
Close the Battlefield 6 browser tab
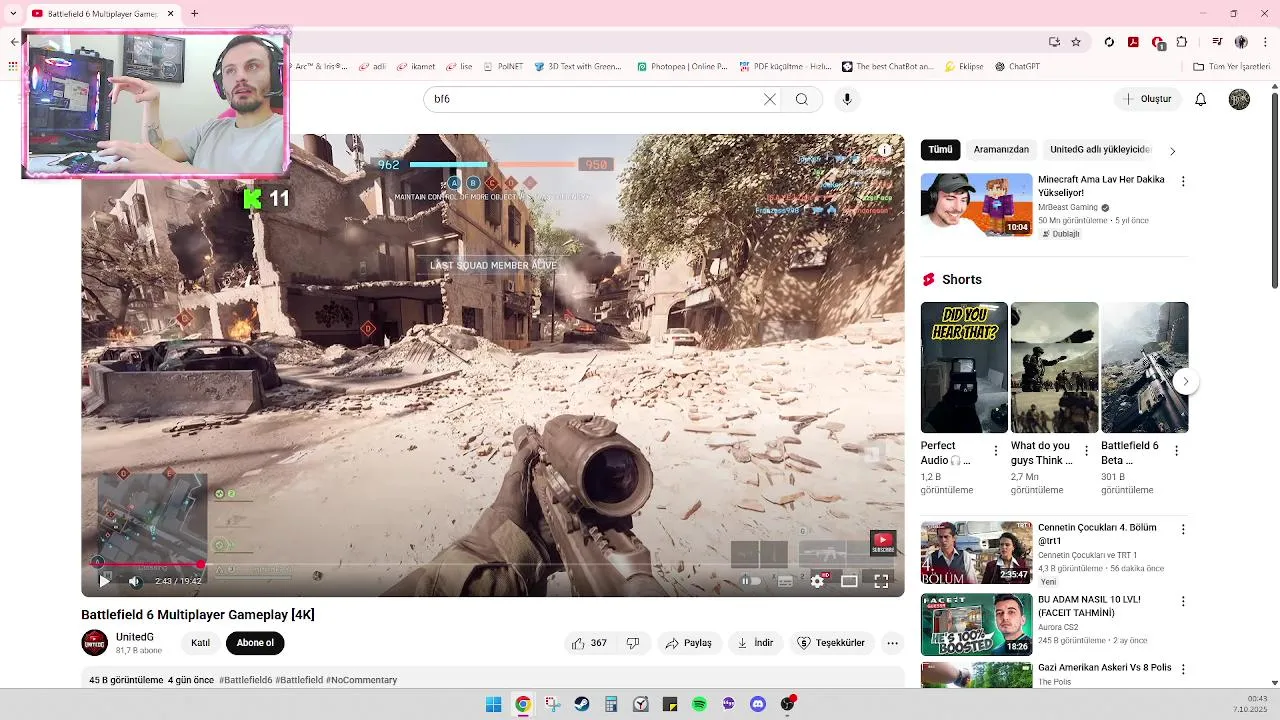click(170, 14)
